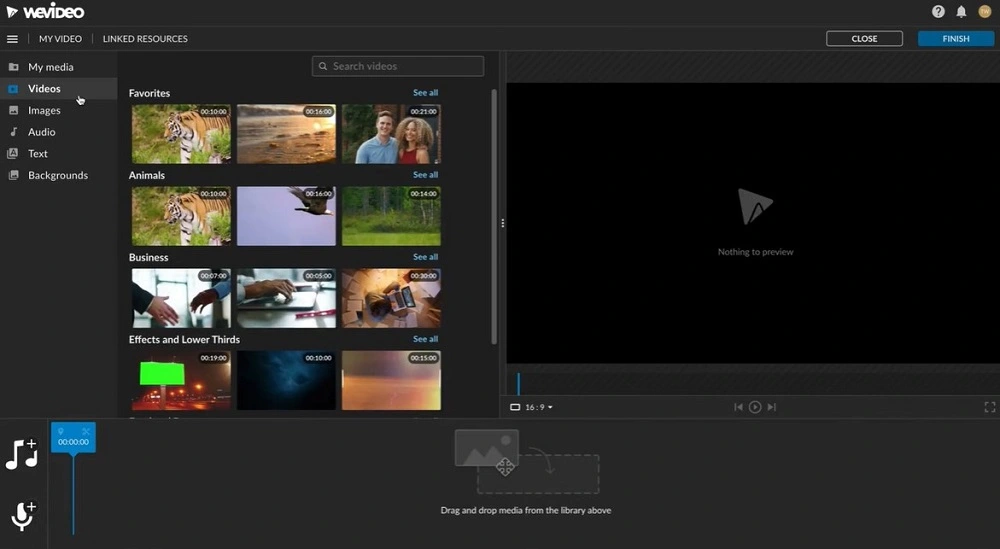Select the Images tab in sidebar
Screen dimensions: 1000x549
[x=44, y=110]
